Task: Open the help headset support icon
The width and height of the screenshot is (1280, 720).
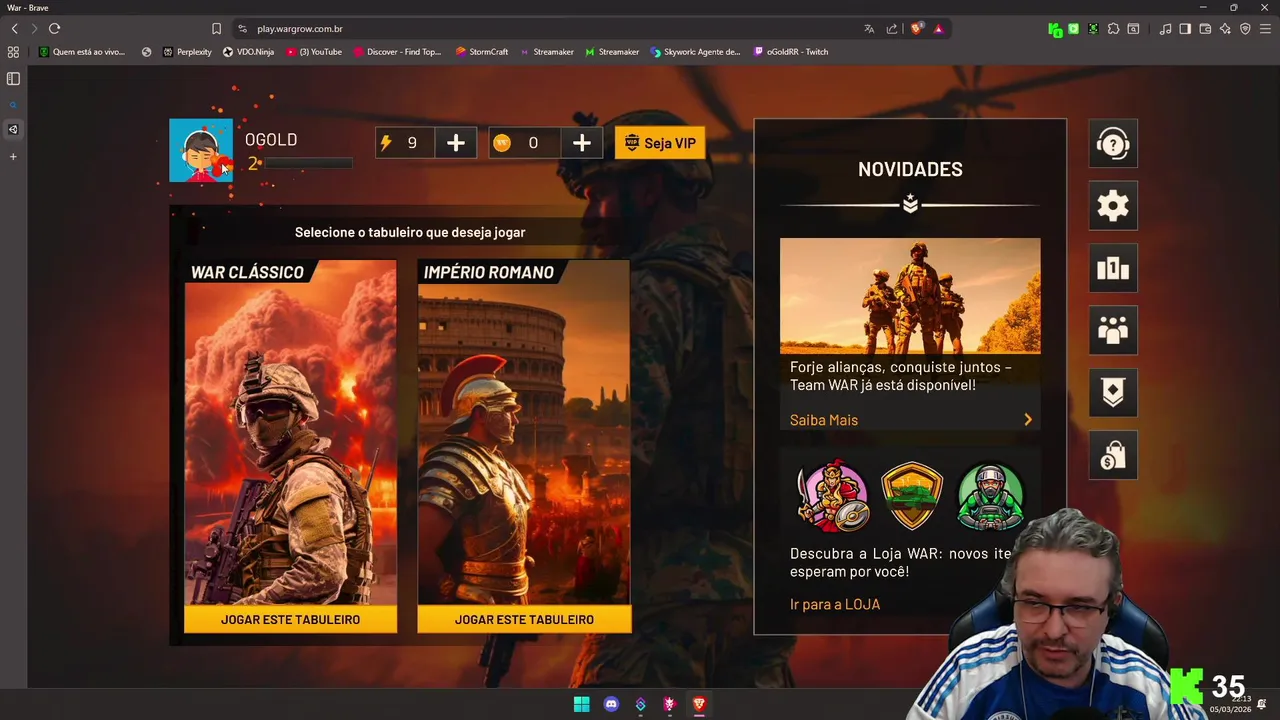Action: click(1113, 144)
